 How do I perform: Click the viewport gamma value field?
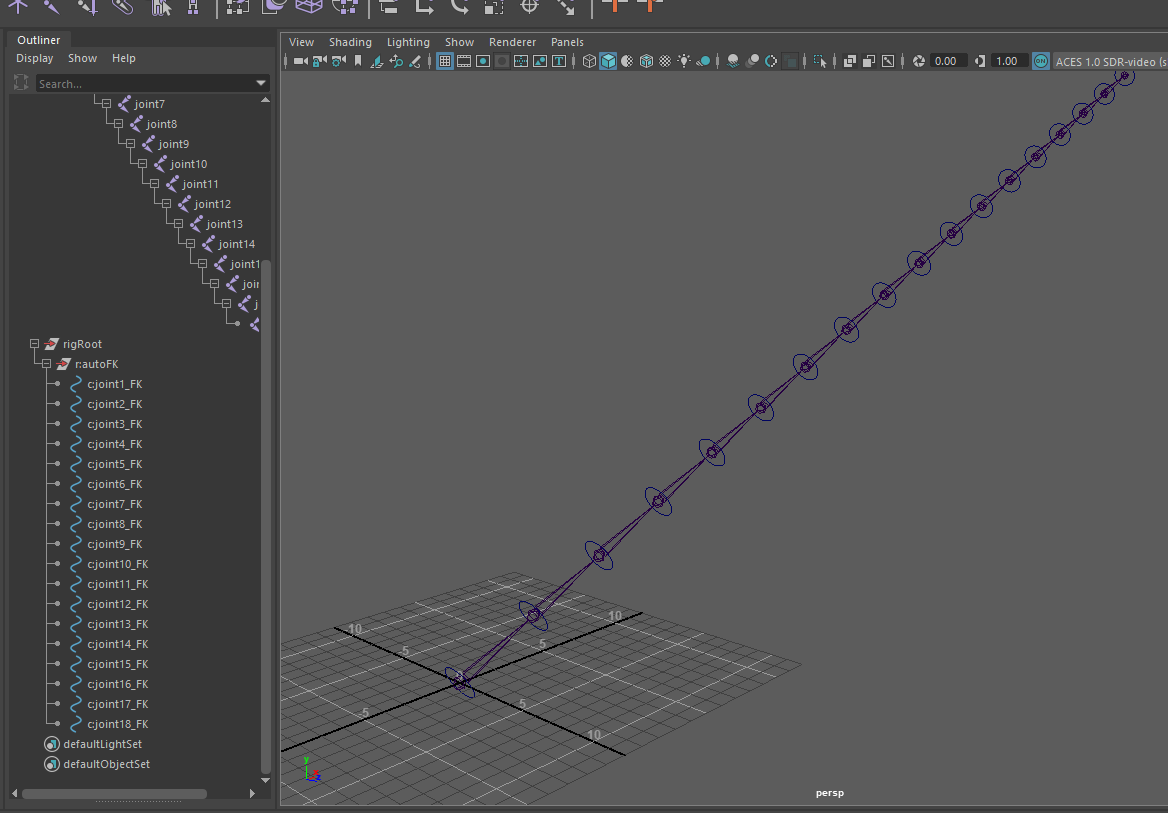point(1007,61)
